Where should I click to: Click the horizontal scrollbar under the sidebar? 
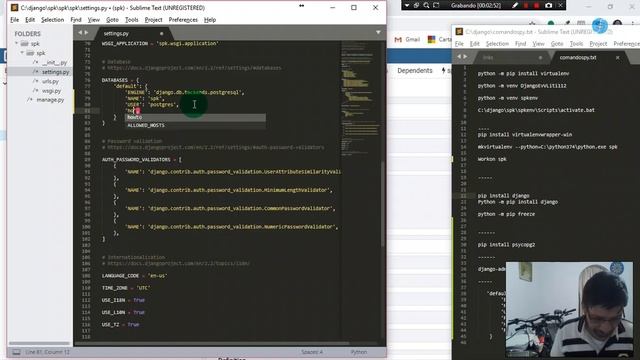(x=39, y=343)
